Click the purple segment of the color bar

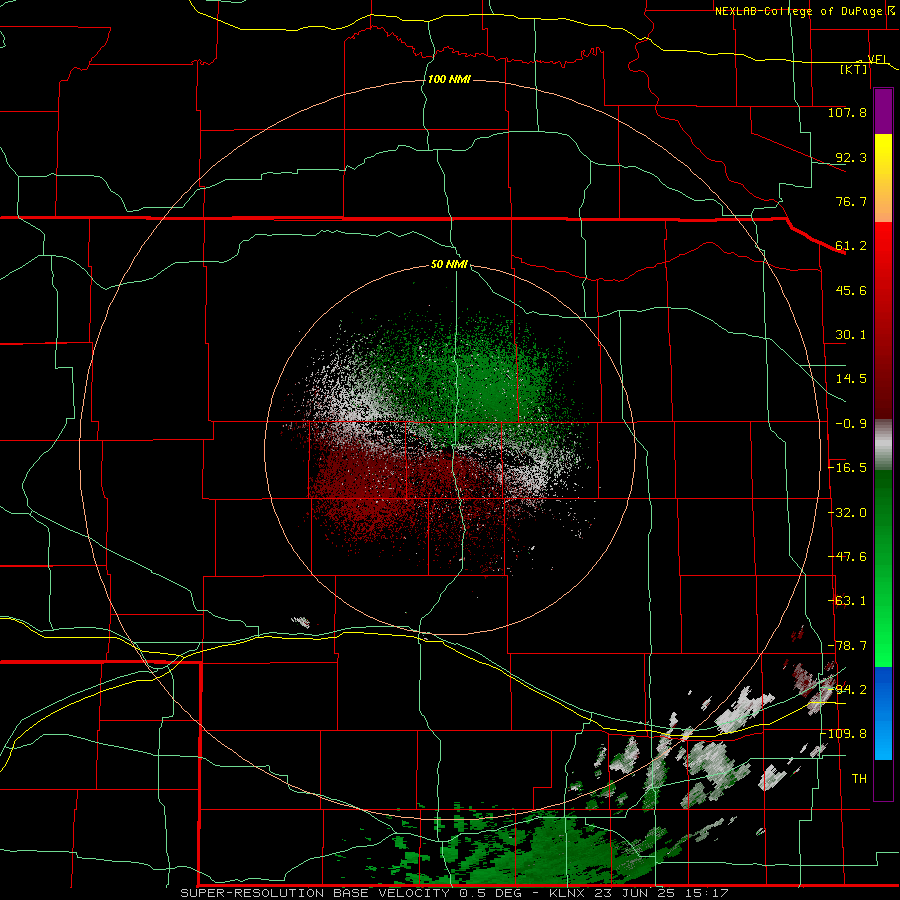click(883, 111)
